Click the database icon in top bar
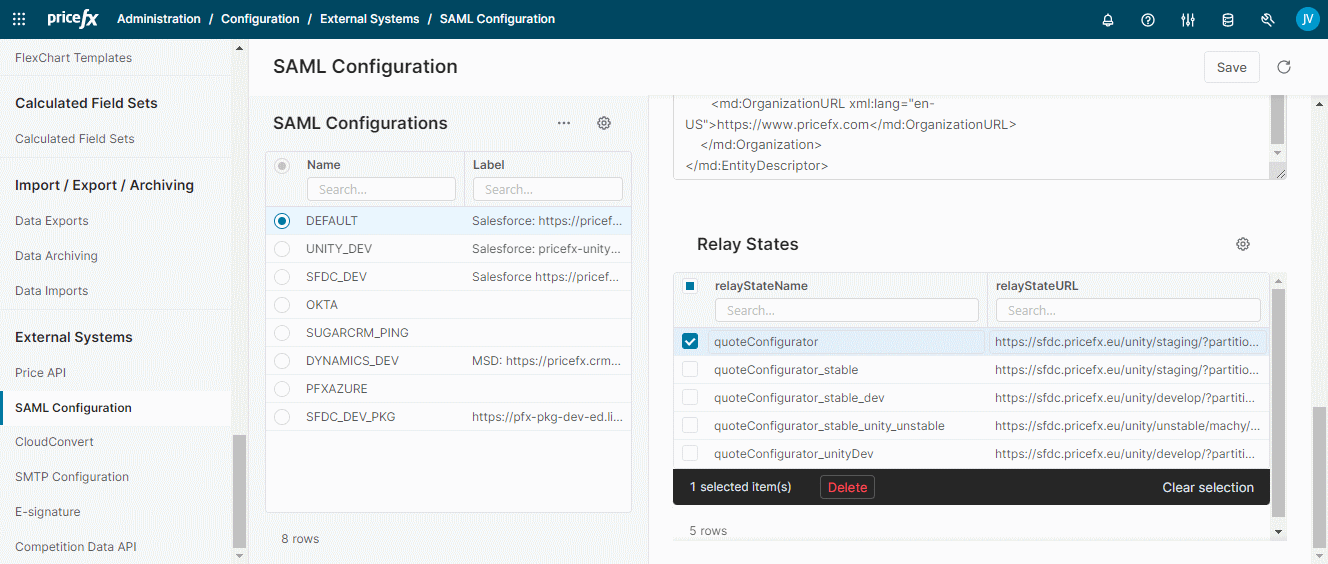The height and width of the screenshot is (564, 1328). (1228, 20)
